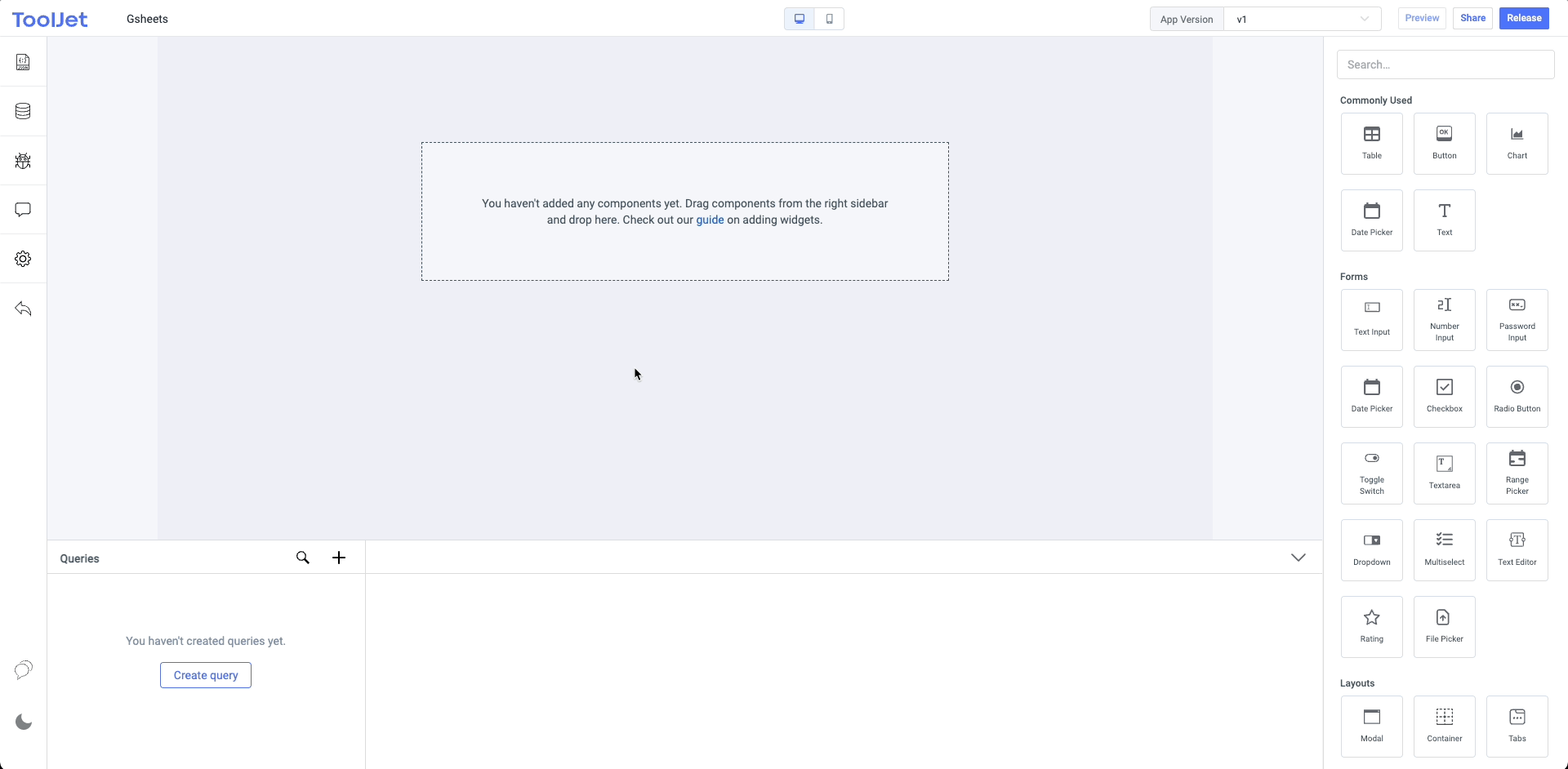Toggle dark mode with moon icon

click(x=24, y=722)
